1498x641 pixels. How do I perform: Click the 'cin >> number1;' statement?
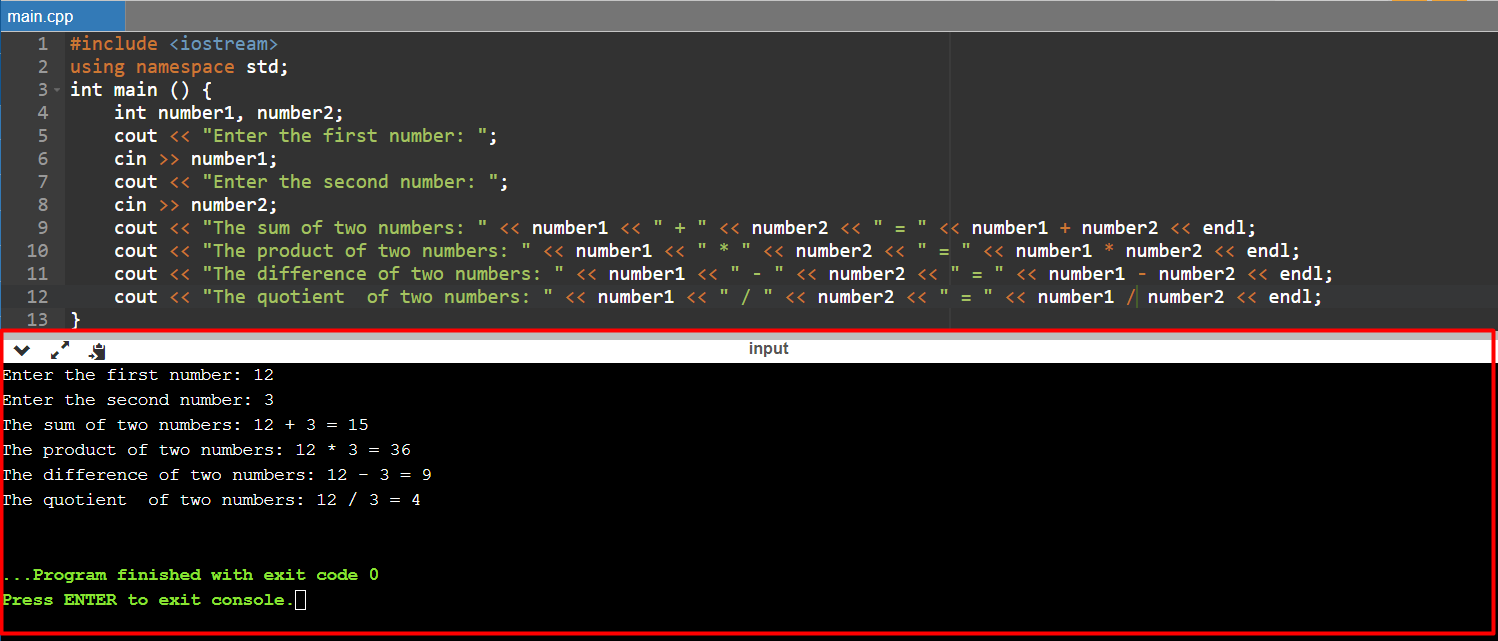coord(196,159)
